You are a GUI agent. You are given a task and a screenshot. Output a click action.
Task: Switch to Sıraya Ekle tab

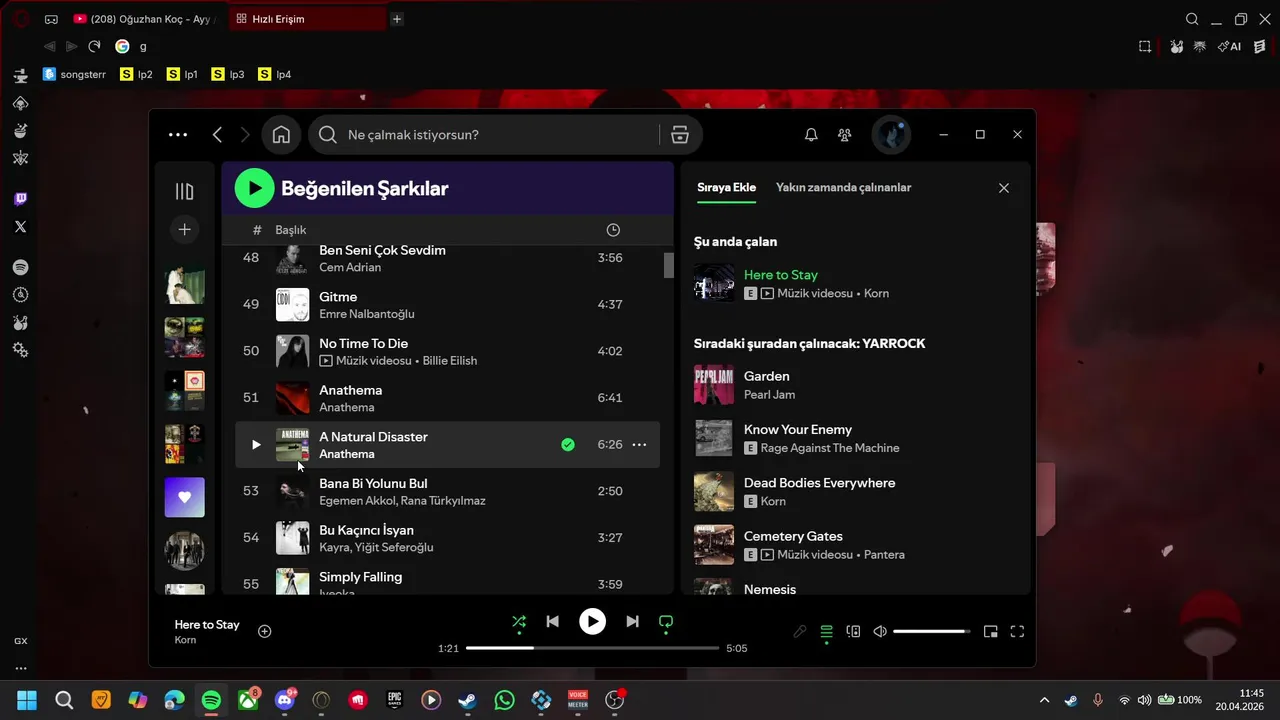pyautogui.click(x=726, y=187)
